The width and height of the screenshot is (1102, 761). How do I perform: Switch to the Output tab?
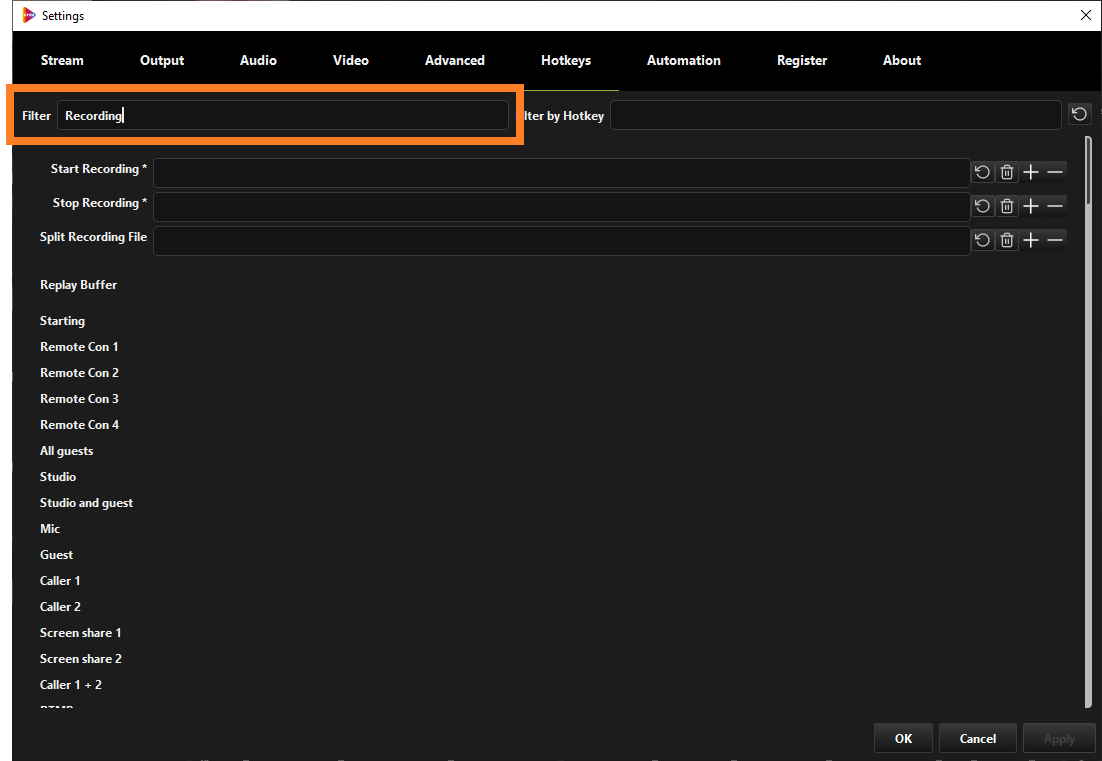[162, 60]
